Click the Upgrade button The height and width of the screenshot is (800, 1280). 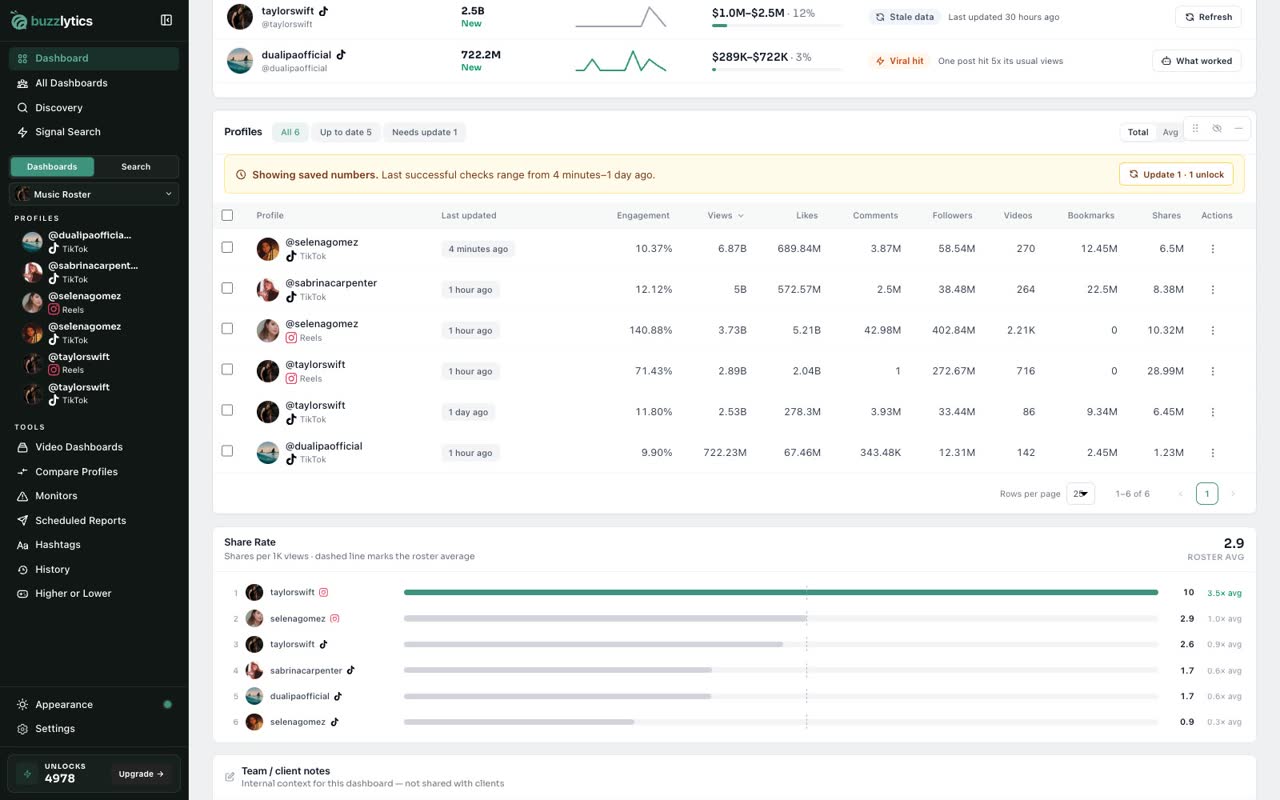(x=141, y=774)
